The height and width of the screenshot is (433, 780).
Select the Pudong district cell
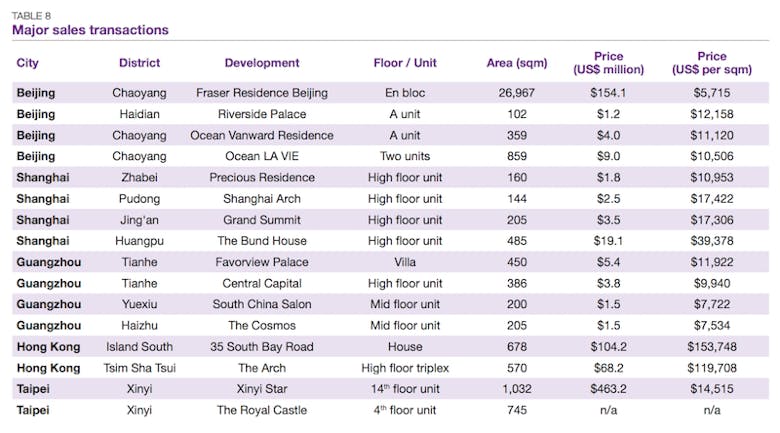point(139,199)
